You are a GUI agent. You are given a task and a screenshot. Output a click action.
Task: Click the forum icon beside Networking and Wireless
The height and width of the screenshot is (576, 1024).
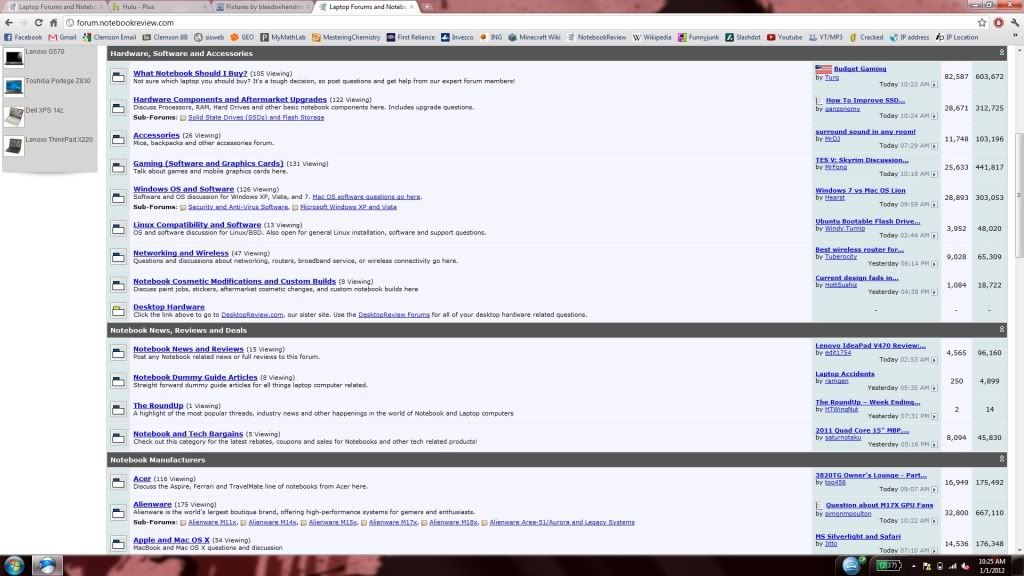[118, 257]
